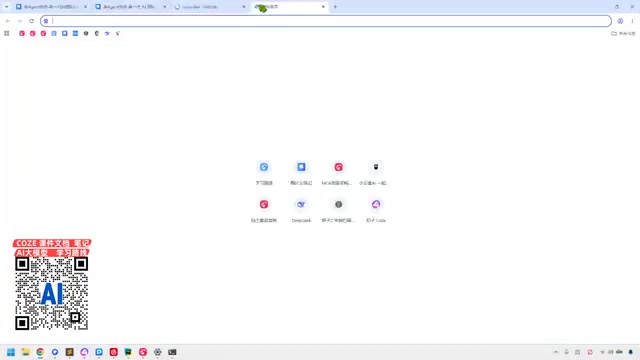This screenshot has height=360, width=640.
Task: Open the purple Coze taskbar icon
Action: pos(84,352)
